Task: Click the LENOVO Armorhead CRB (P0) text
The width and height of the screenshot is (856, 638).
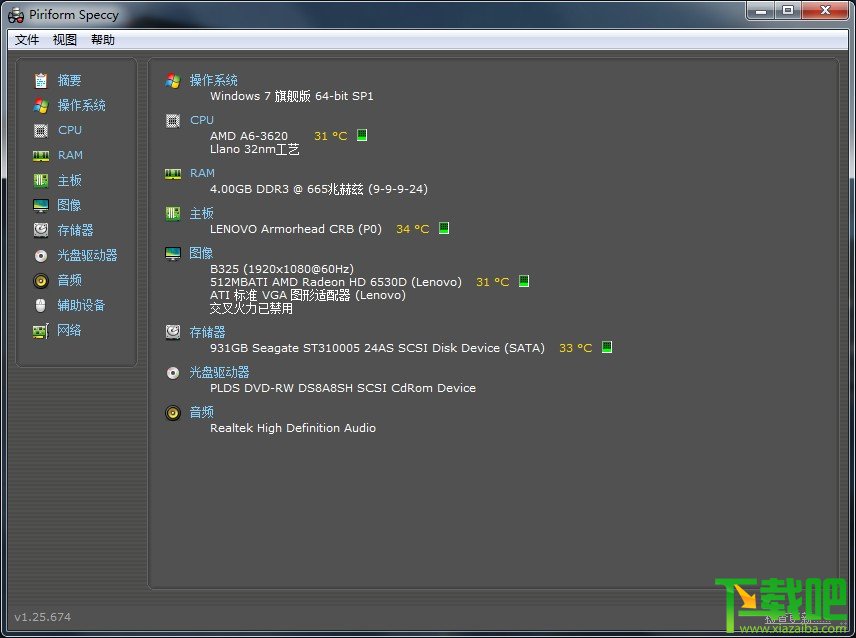Action: pos(296,229)
